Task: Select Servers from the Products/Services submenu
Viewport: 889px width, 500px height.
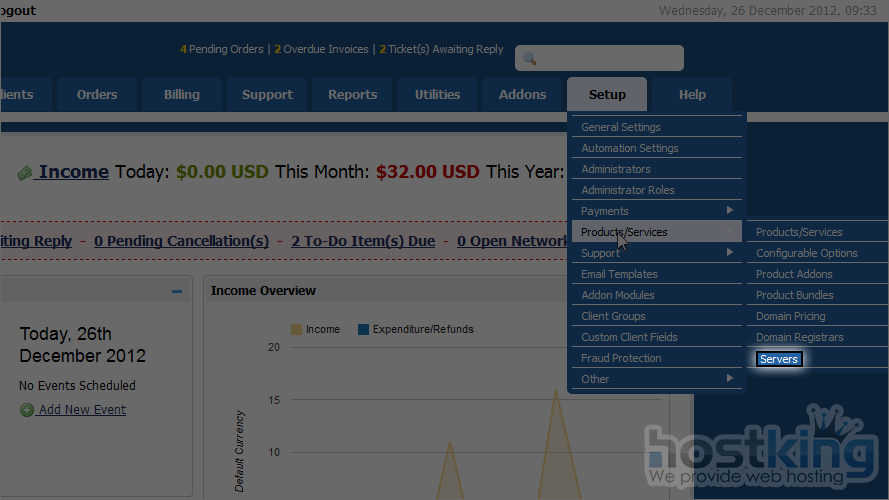Action: tap(779, 359)
